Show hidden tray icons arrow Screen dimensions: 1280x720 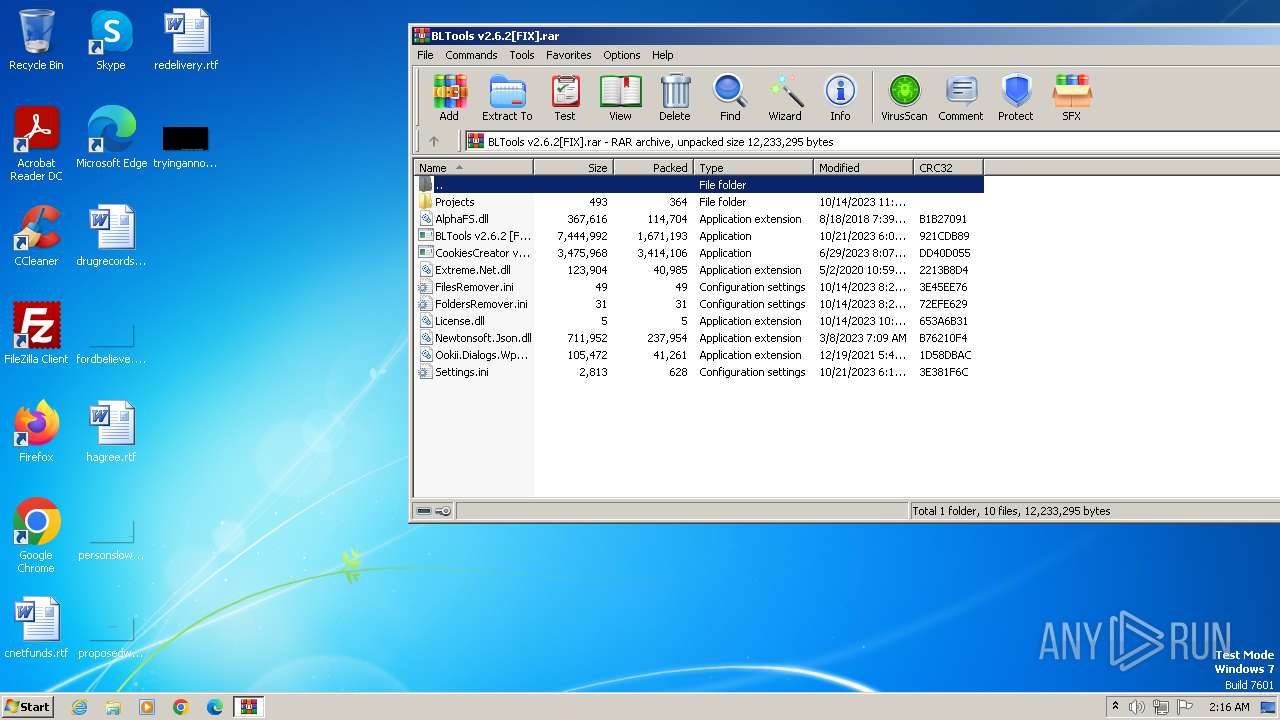tap(1115, 707)
